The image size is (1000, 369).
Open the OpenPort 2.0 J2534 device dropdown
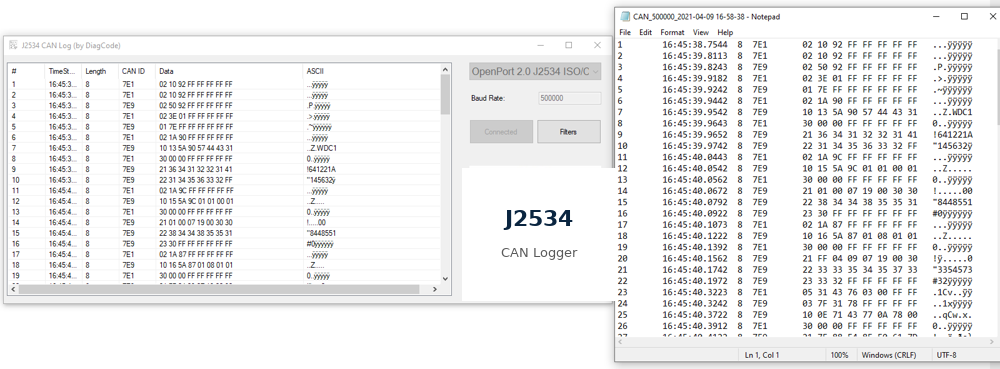click(x=535, y=71)
